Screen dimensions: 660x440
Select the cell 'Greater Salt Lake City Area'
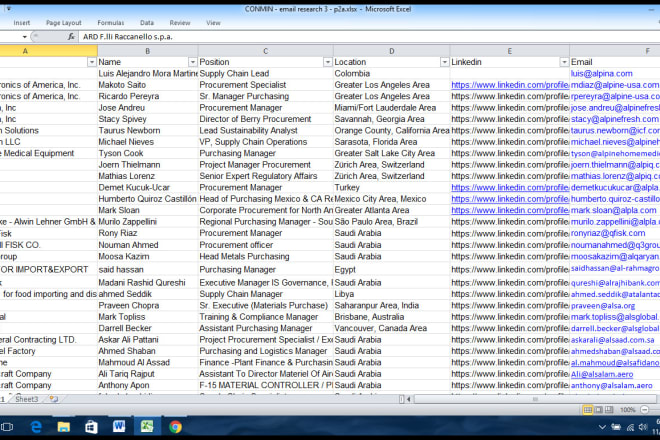[391, 153]
